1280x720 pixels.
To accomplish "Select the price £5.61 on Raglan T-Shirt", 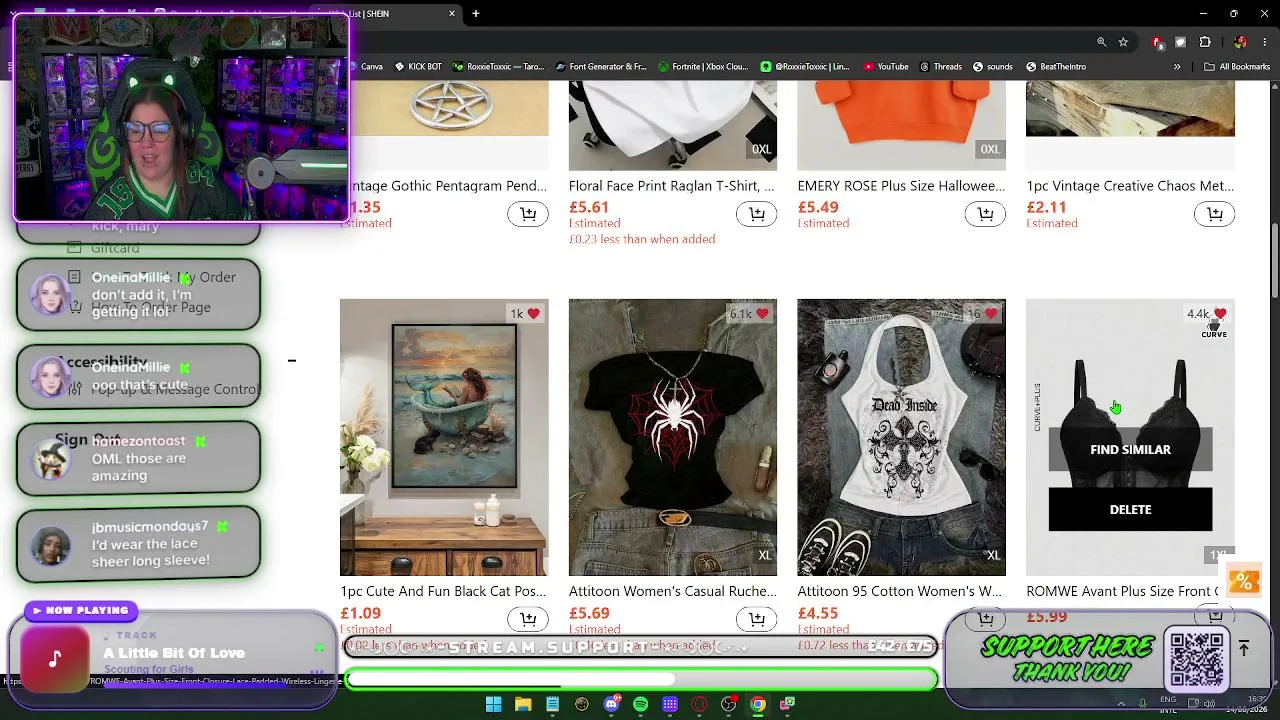I will (x=589, y=207).
